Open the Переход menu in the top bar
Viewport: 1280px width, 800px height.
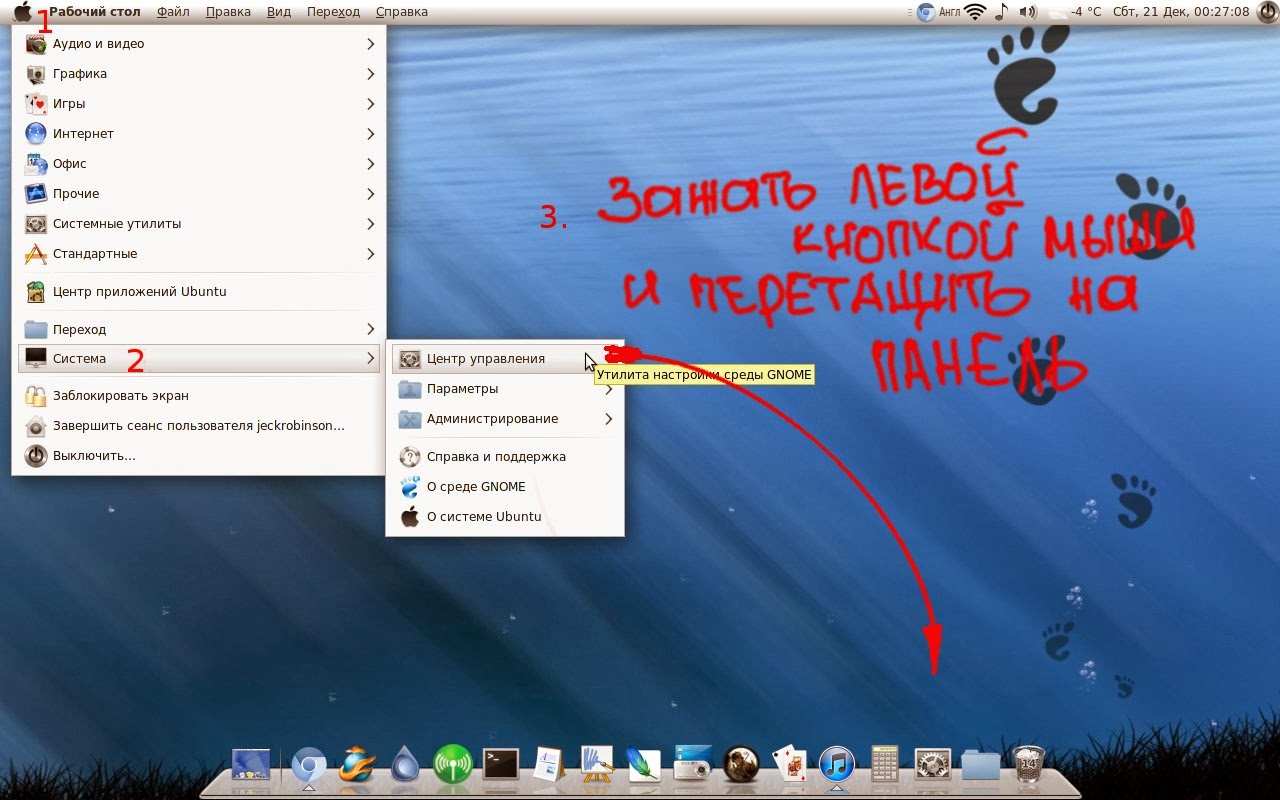pyautogui.click(x=333, y=12)
